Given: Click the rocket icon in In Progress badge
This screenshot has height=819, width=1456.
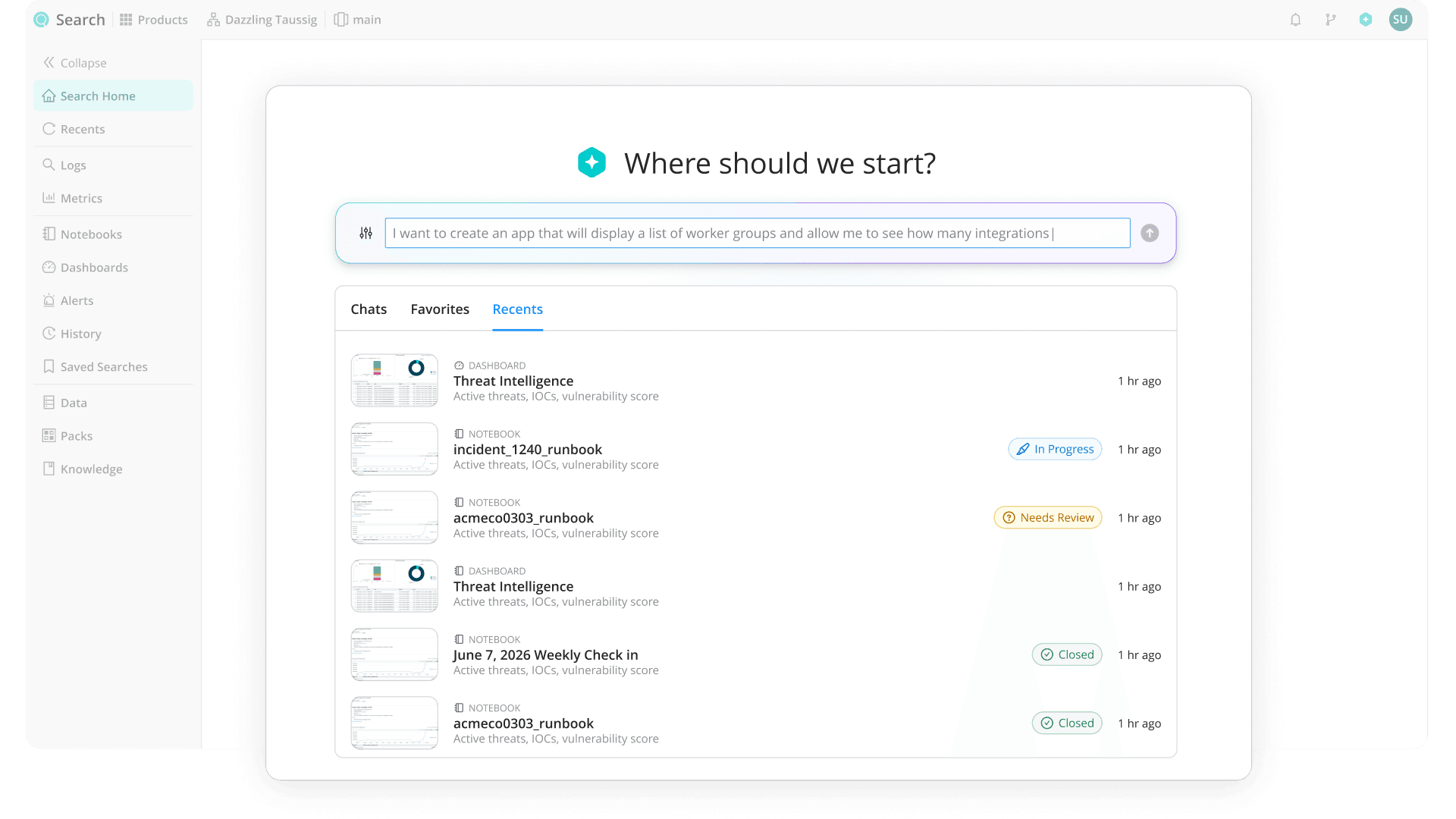Looking at the screenshot, I should tap(1023, 449).
